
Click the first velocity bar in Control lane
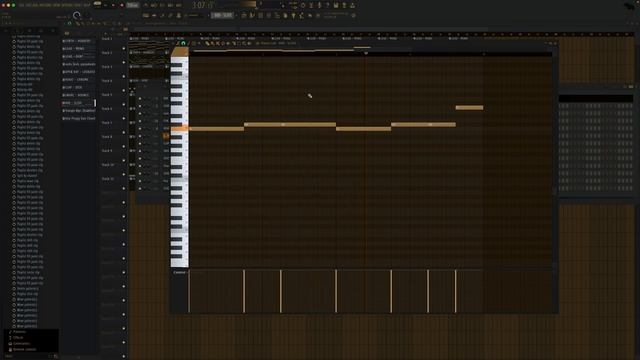(x=189, y=291)
